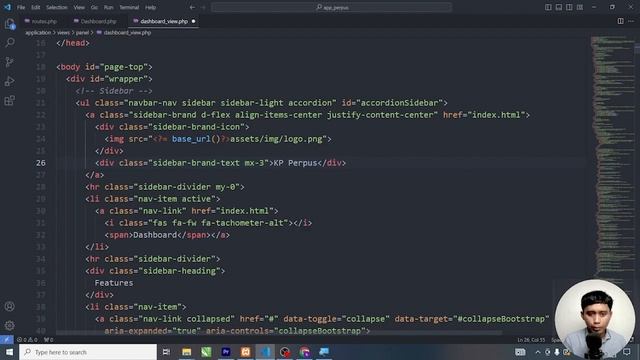Viewport: 640px width, 360px height.
Task: Open the Help menu
Action: click(x=151, y=7)
